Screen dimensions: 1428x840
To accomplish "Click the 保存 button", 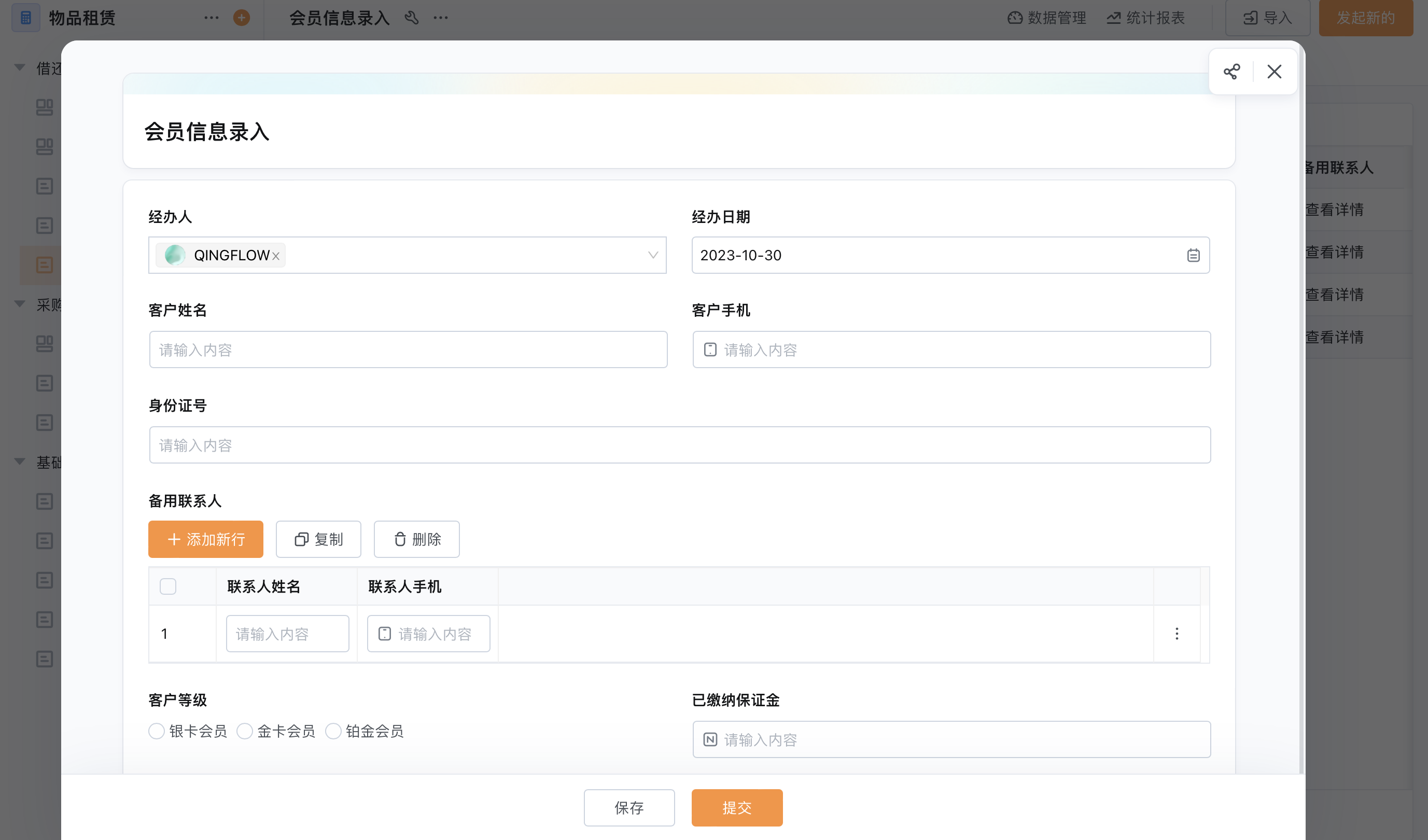I will [629, 808].
